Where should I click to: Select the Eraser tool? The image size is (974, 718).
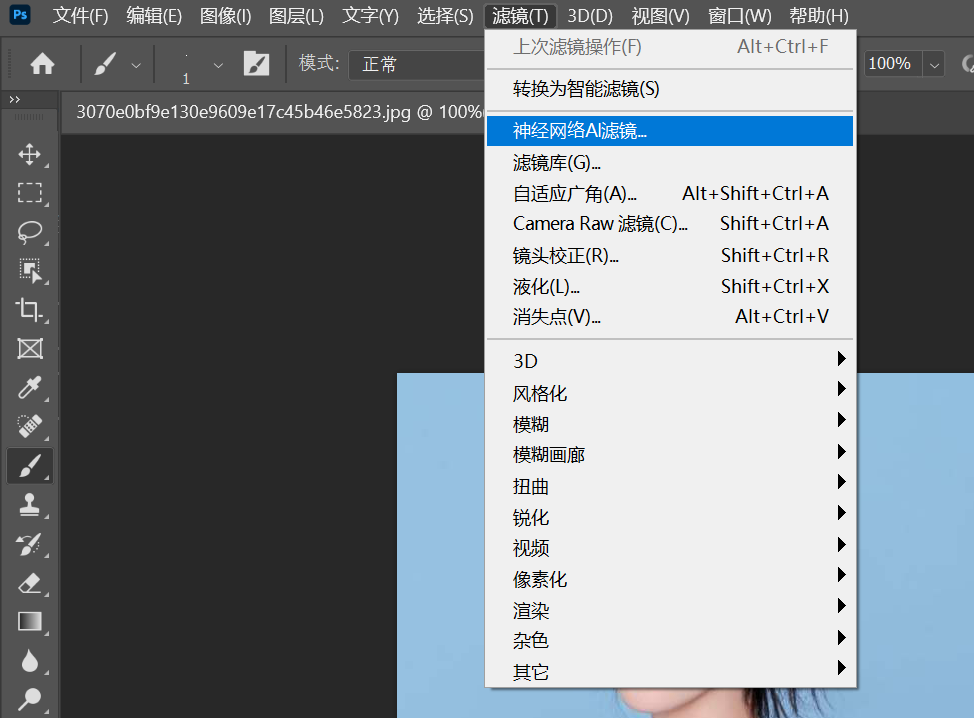[x=29, y=583]
